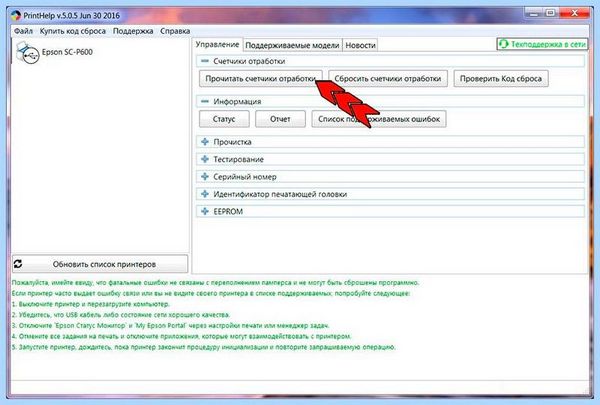This screenshot has width=600, height=405.
Task: Click the 'Если принтер часто выдает ошибку' line
Action: (x=211, y=293)
